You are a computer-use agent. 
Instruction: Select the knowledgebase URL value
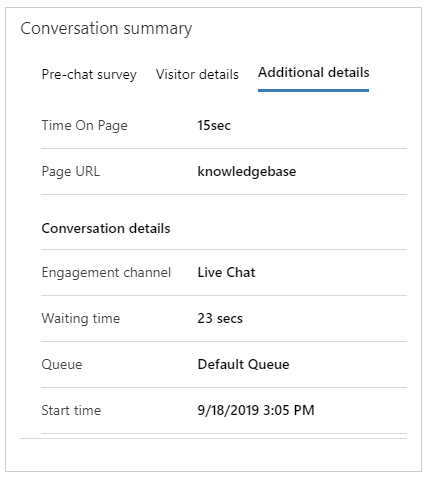tap(247, 171)
